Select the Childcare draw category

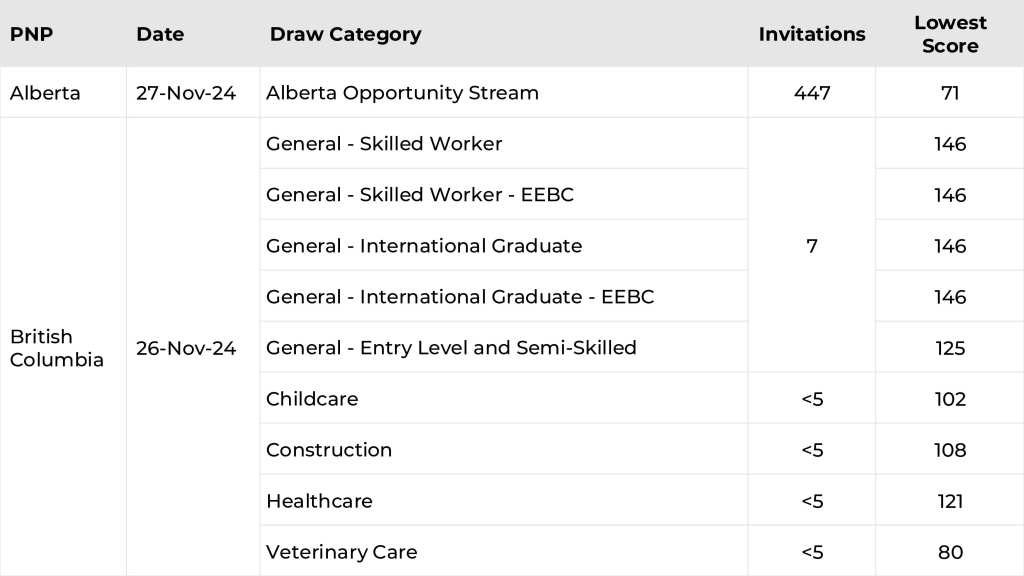312,399
